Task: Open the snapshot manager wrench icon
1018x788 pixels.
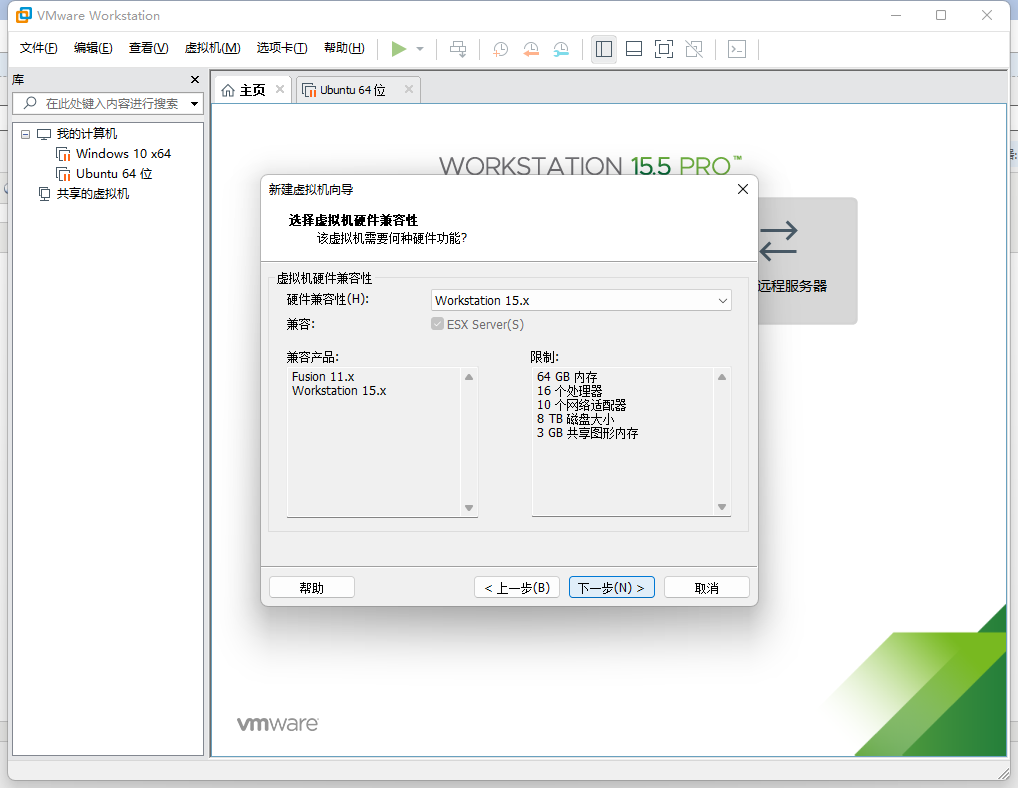Action: 561,49
